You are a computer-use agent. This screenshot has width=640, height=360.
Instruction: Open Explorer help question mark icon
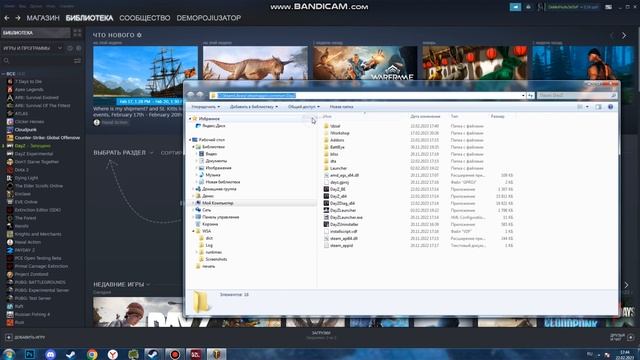pyautogui.click(x=610, y=107)
